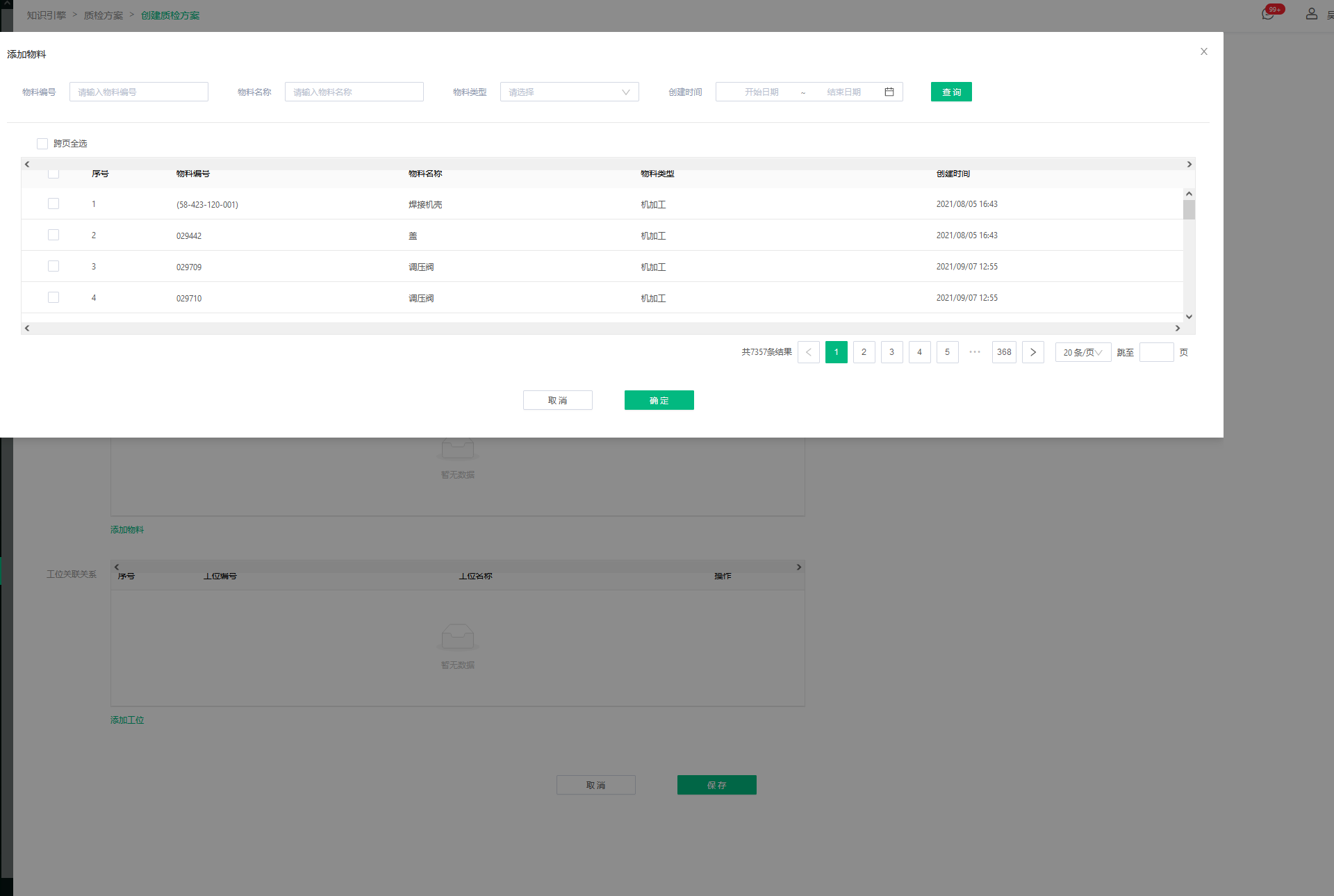
Task: Focus the 跳至 page jump input
Action: pyautogui.click(x=1157, y=352)
